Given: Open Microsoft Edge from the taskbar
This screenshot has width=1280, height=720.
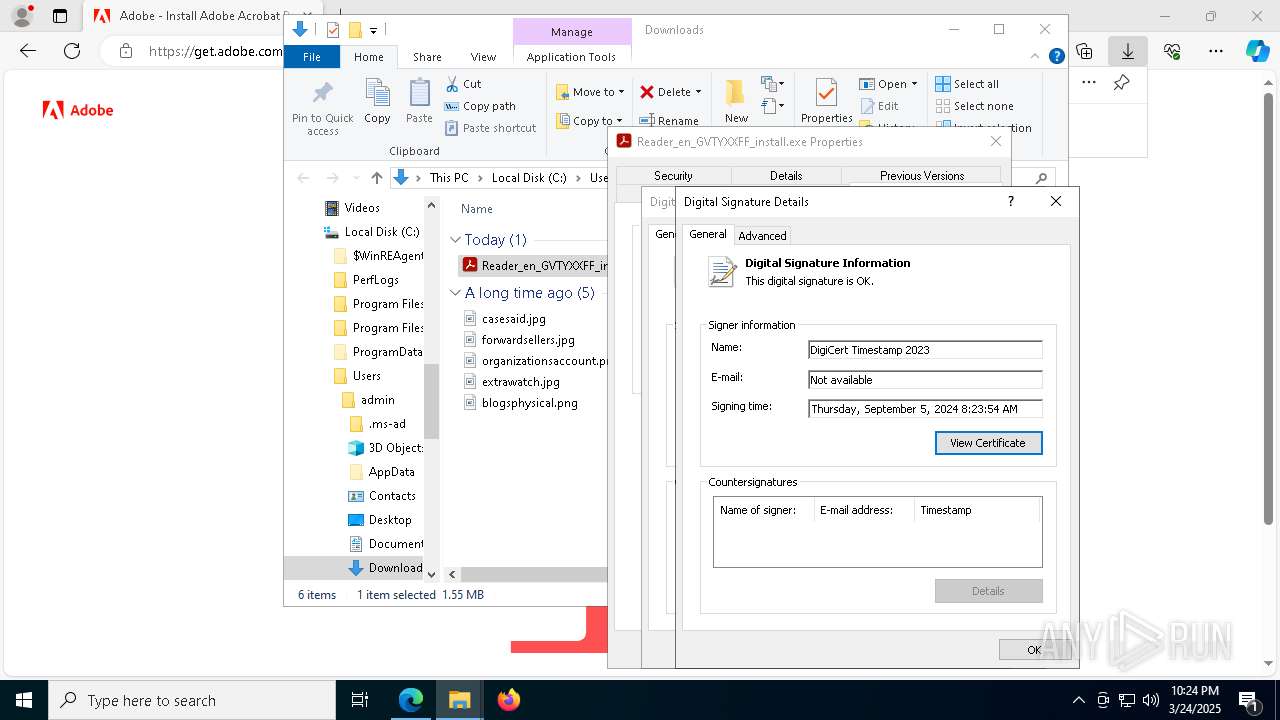Looking at the screenshot, I should 411,700.
